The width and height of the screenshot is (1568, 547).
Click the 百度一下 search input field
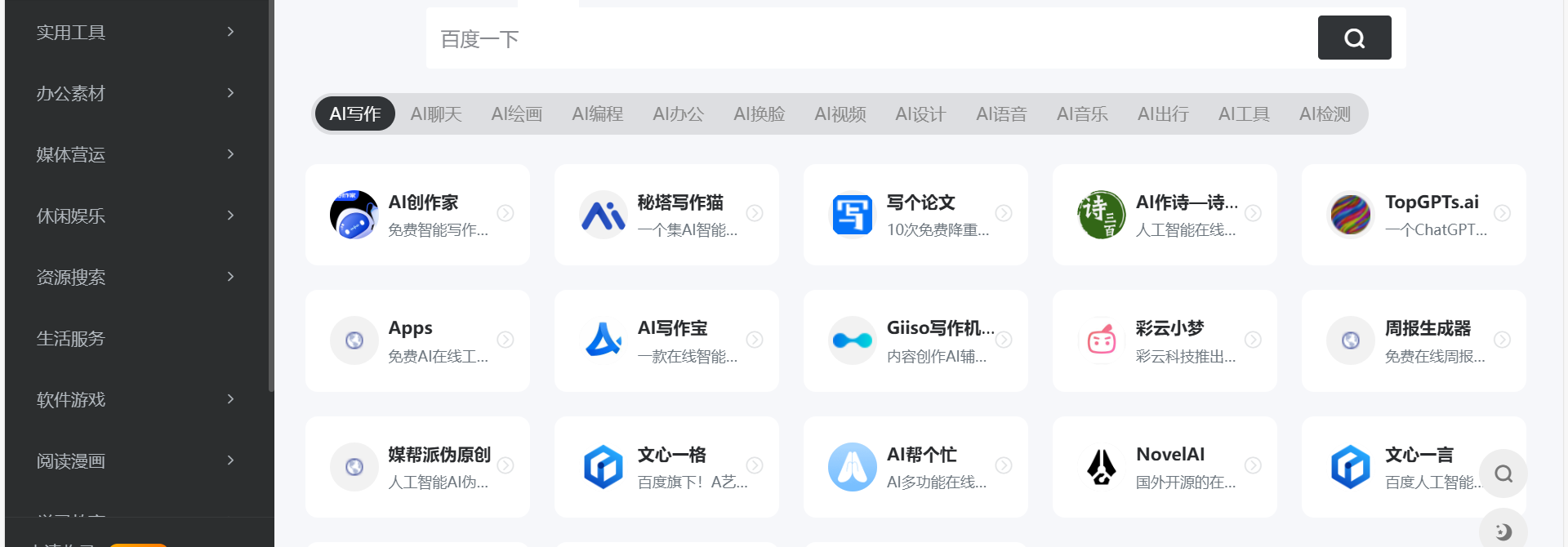point(871,38)
